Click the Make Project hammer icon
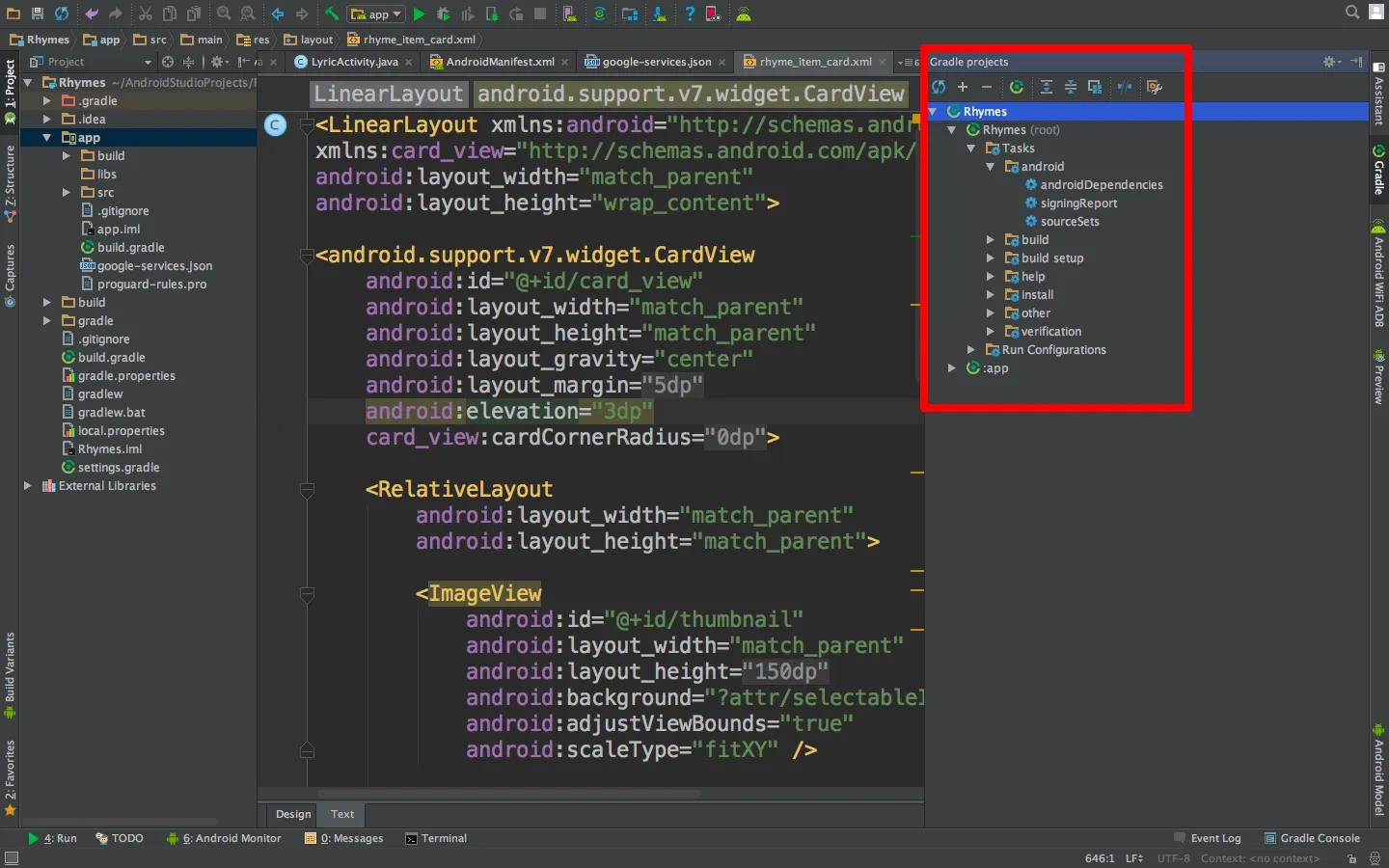 [x=331, y=14]
